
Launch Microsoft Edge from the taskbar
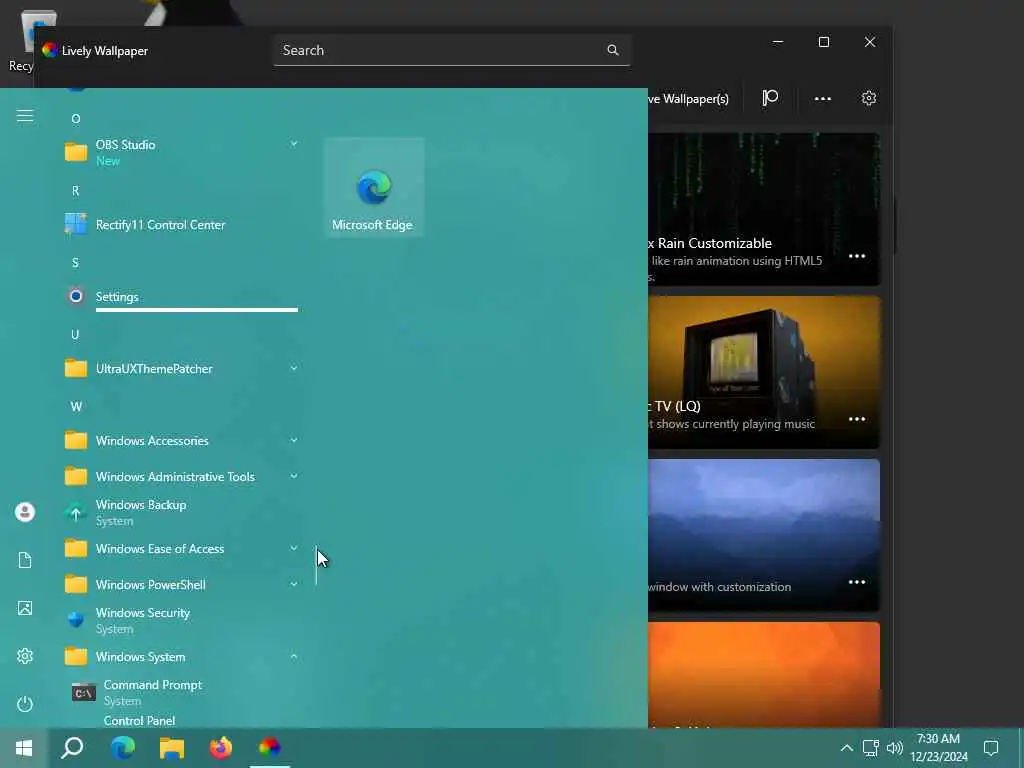[x=123, y=748]
